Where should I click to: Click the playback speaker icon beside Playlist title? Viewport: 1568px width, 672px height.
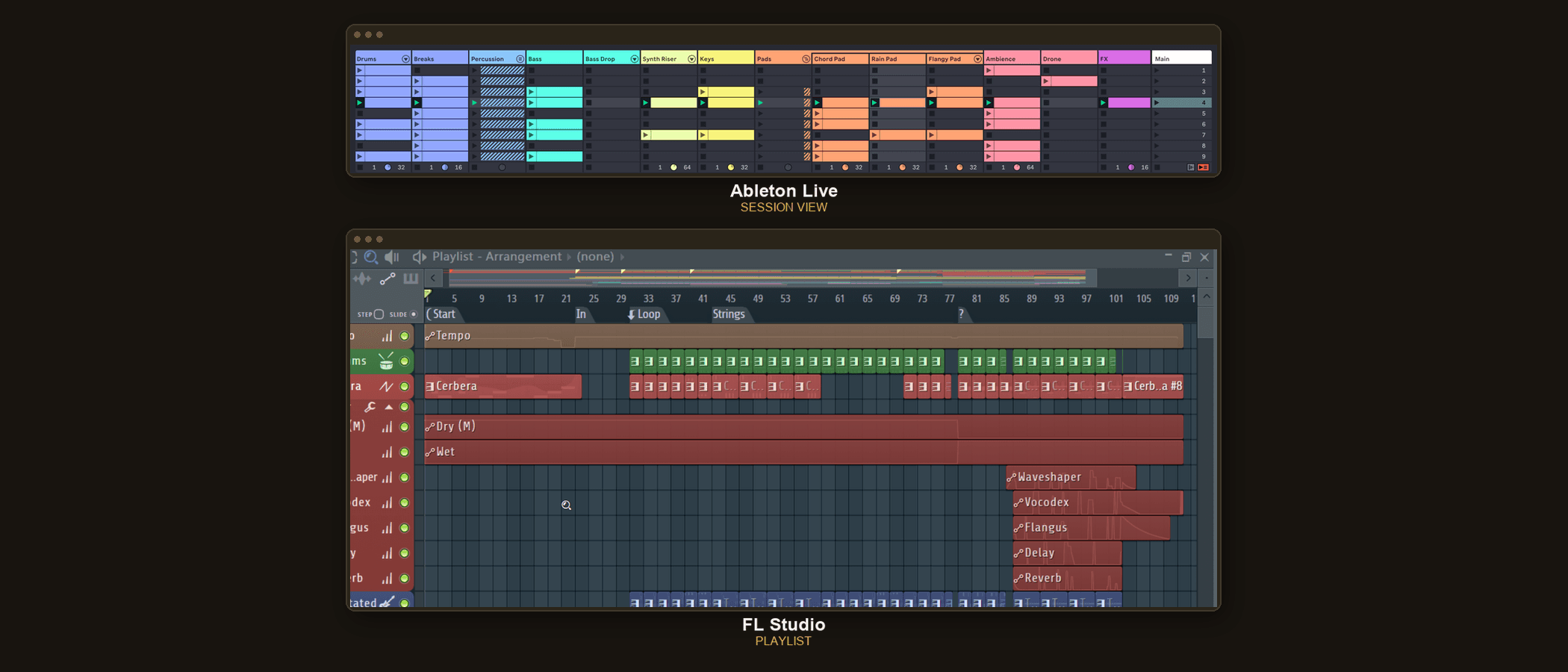(x=420, y=257)
